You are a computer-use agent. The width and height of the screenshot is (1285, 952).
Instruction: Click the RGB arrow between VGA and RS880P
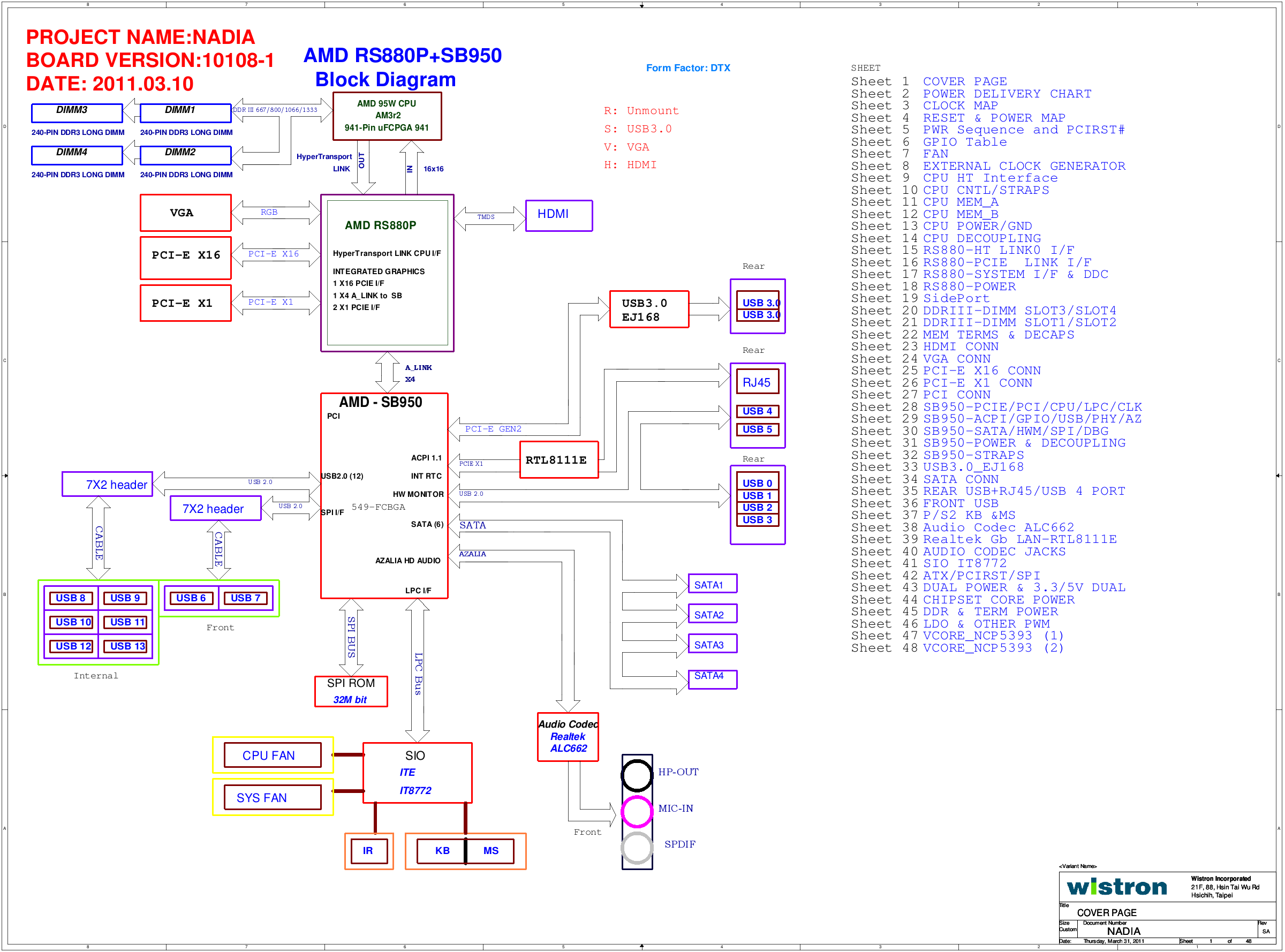275,213
